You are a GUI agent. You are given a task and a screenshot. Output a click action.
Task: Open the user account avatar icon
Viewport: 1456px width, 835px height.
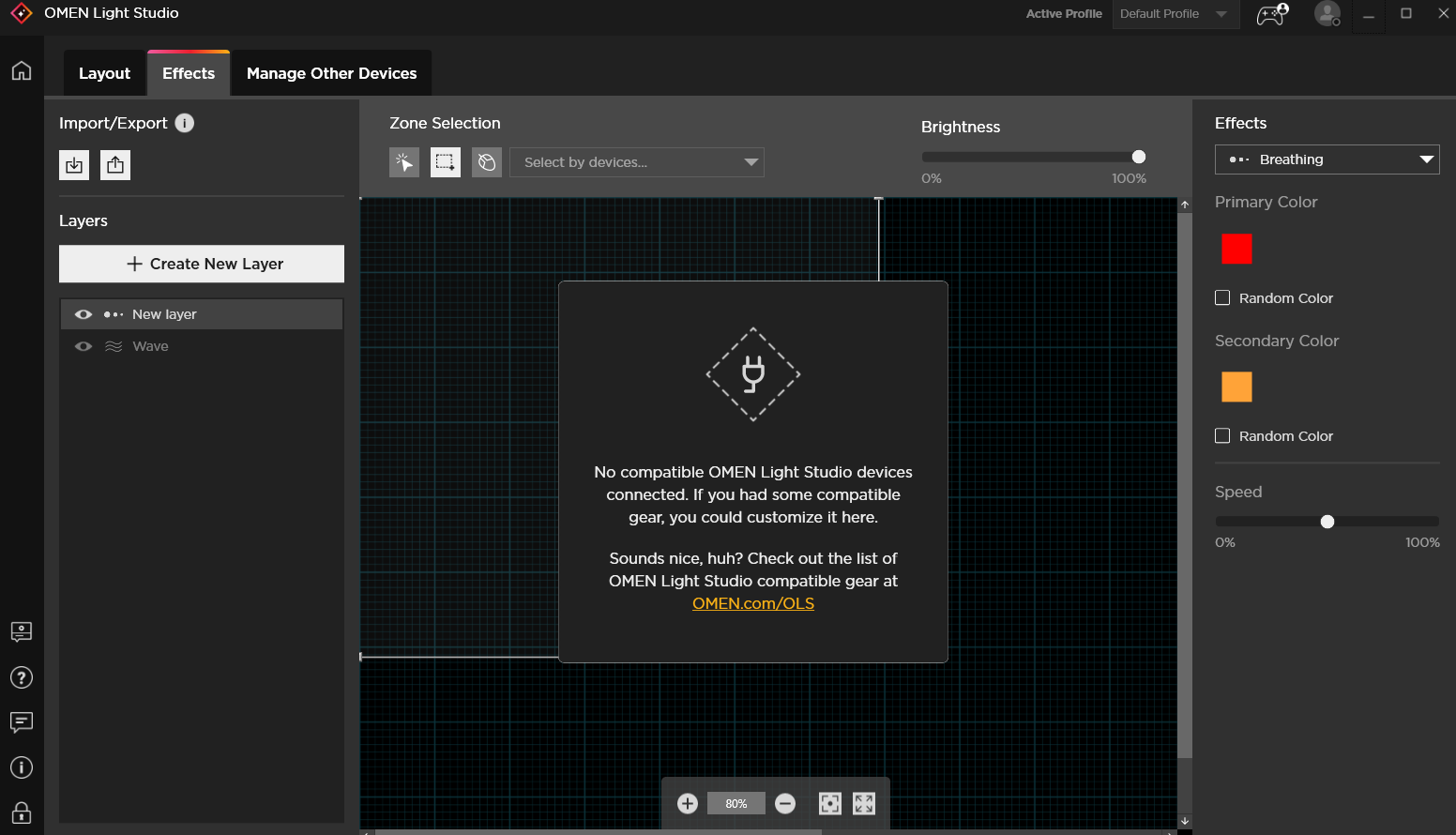coord(1327,13)
